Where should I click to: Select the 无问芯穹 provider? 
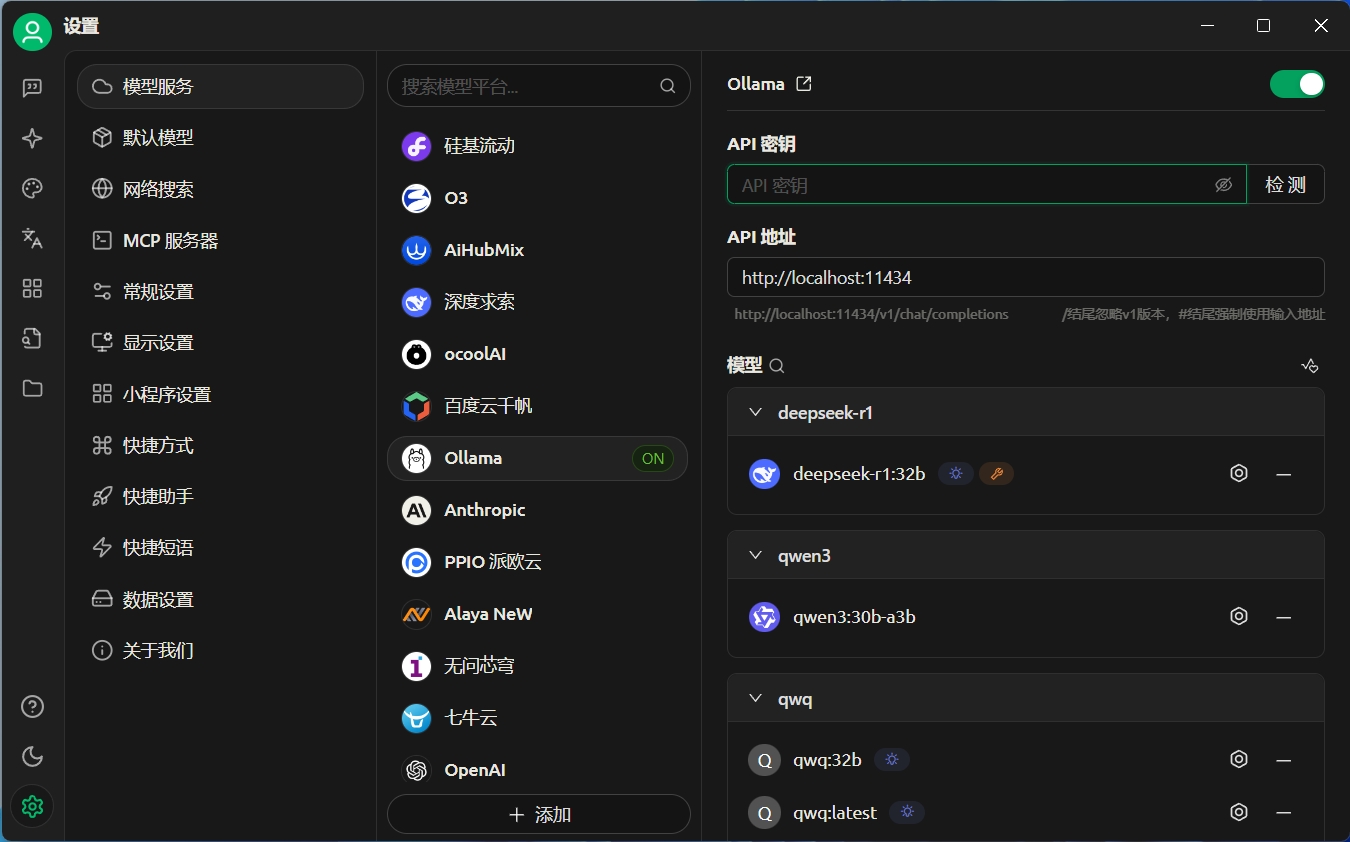point(538,666)
